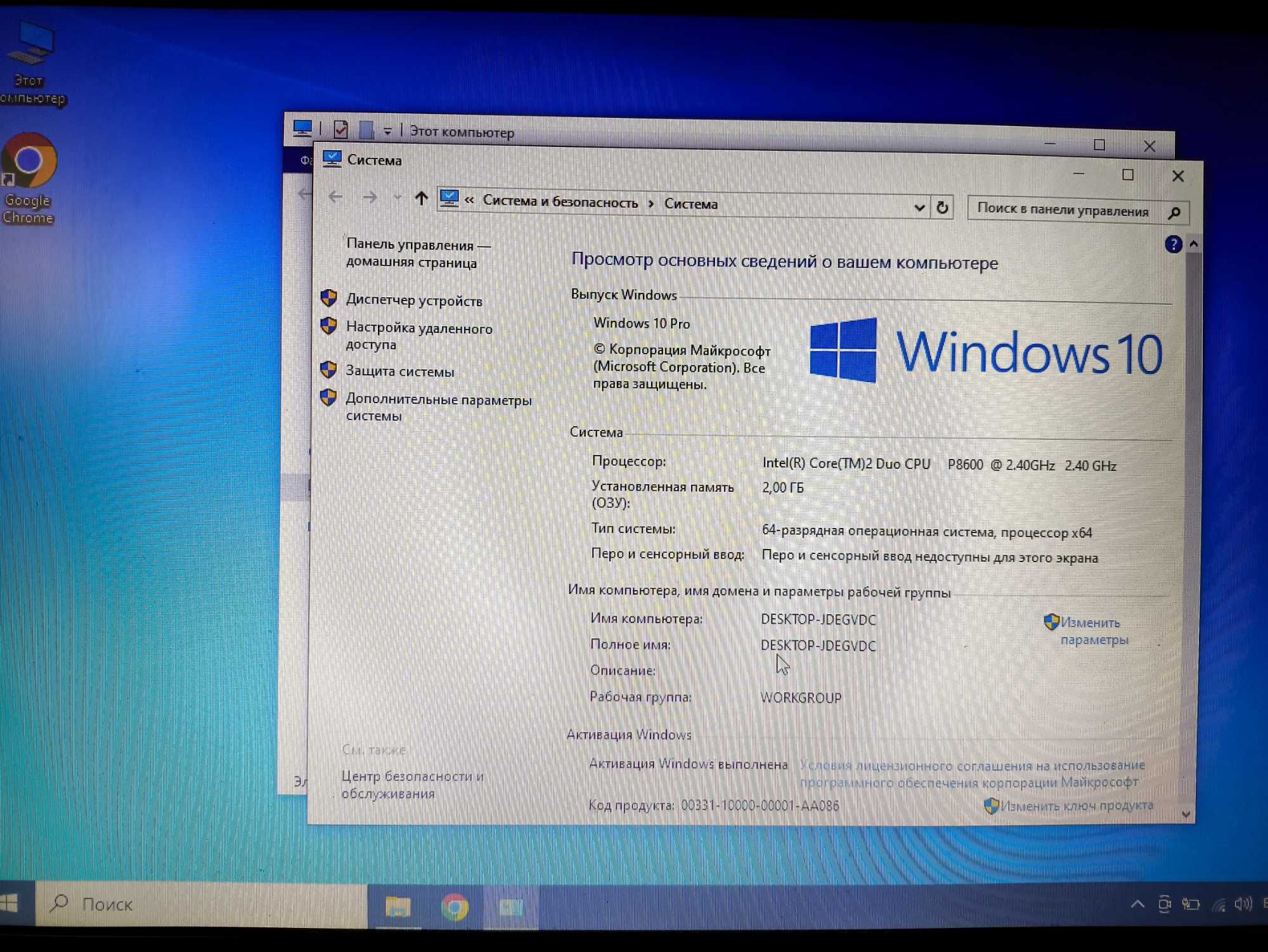Open Центр безопасности и обслуживания link
This screenshot has height=952, width=1268.
click(412, 784)
